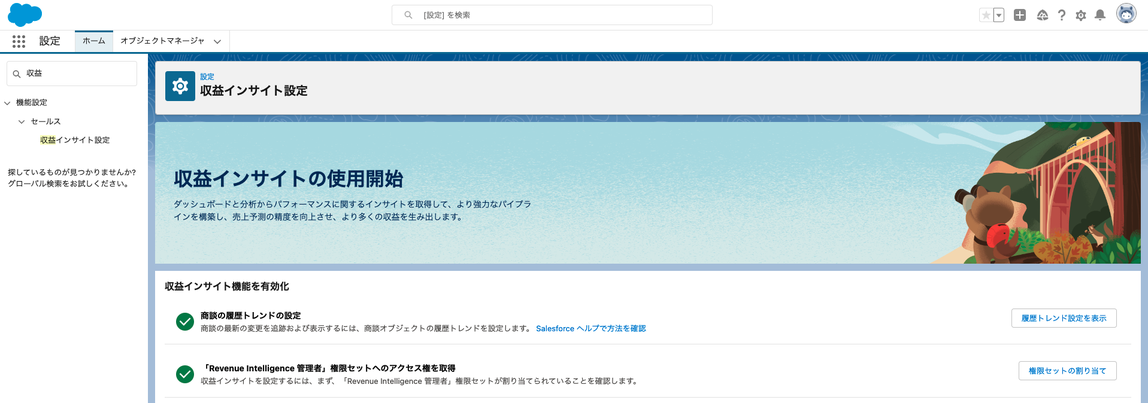Click the Salesforce cloud logo

[25, 15]
